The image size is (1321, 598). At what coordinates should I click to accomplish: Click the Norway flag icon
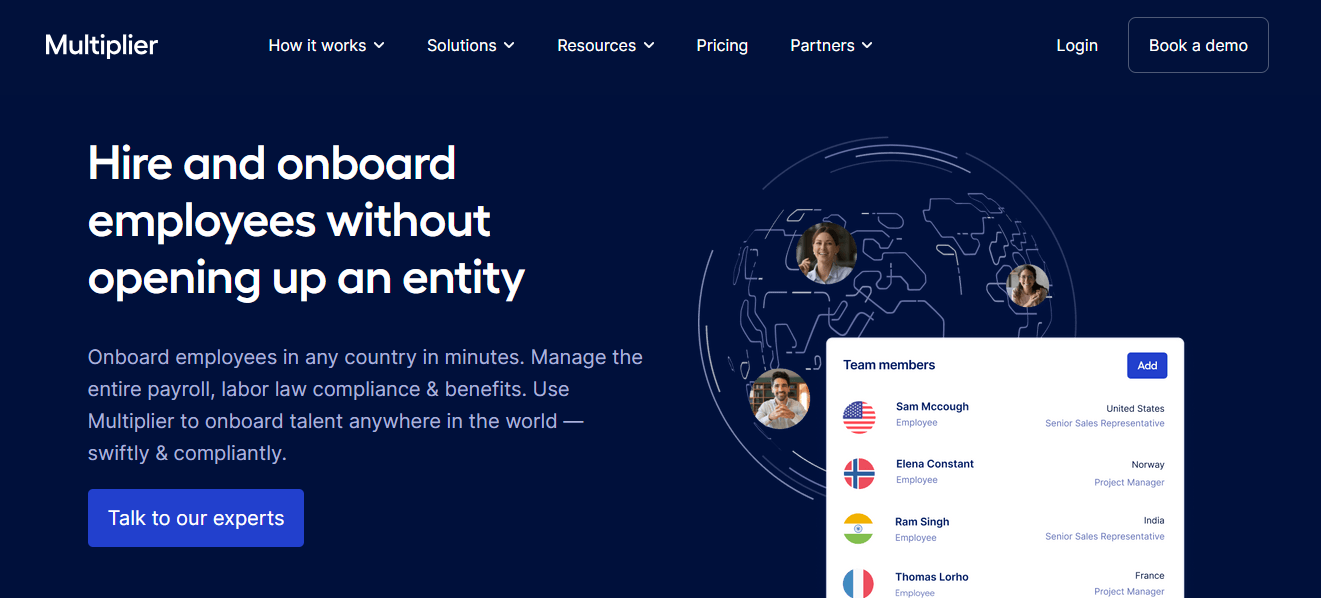859,473
